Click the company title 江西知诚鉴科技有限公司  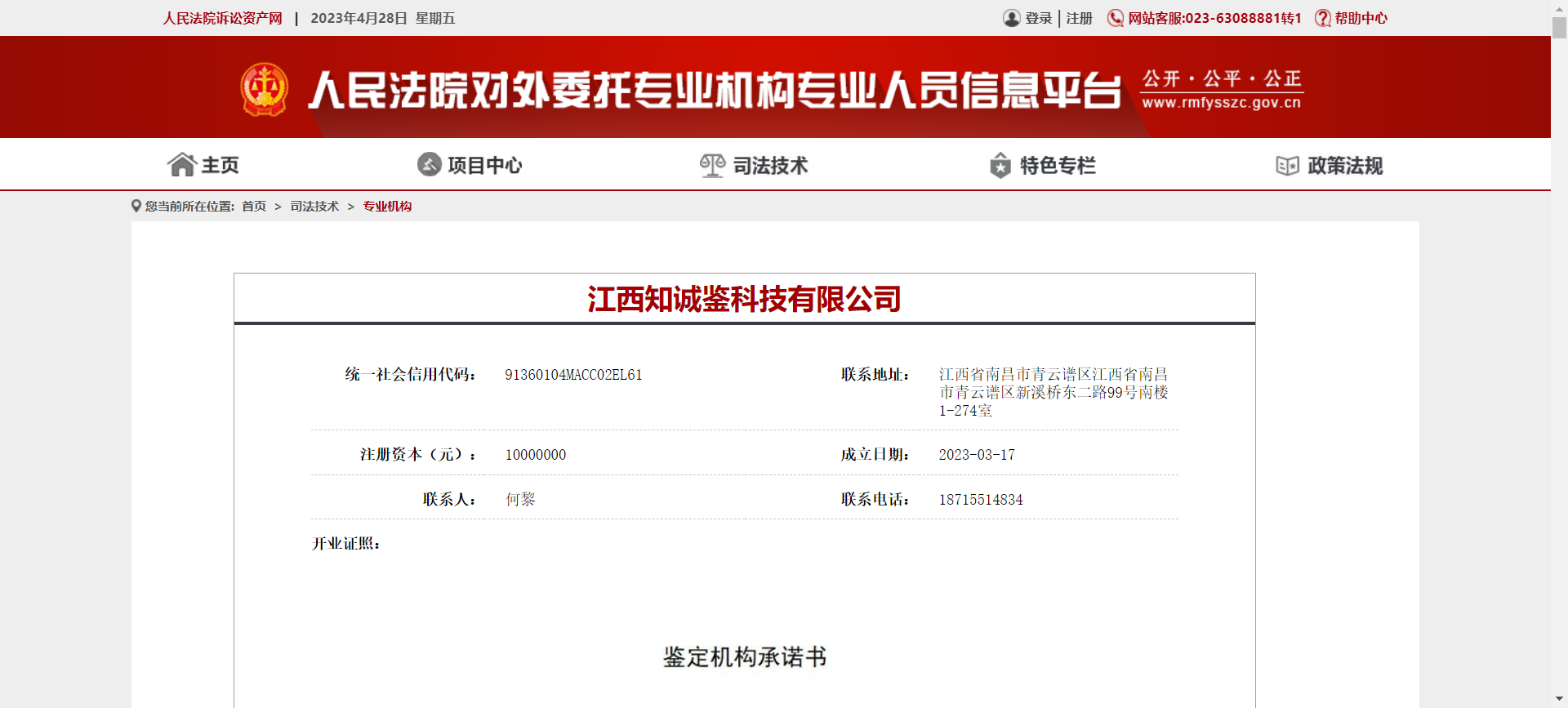pyautogui.click(x=745, y=299)
